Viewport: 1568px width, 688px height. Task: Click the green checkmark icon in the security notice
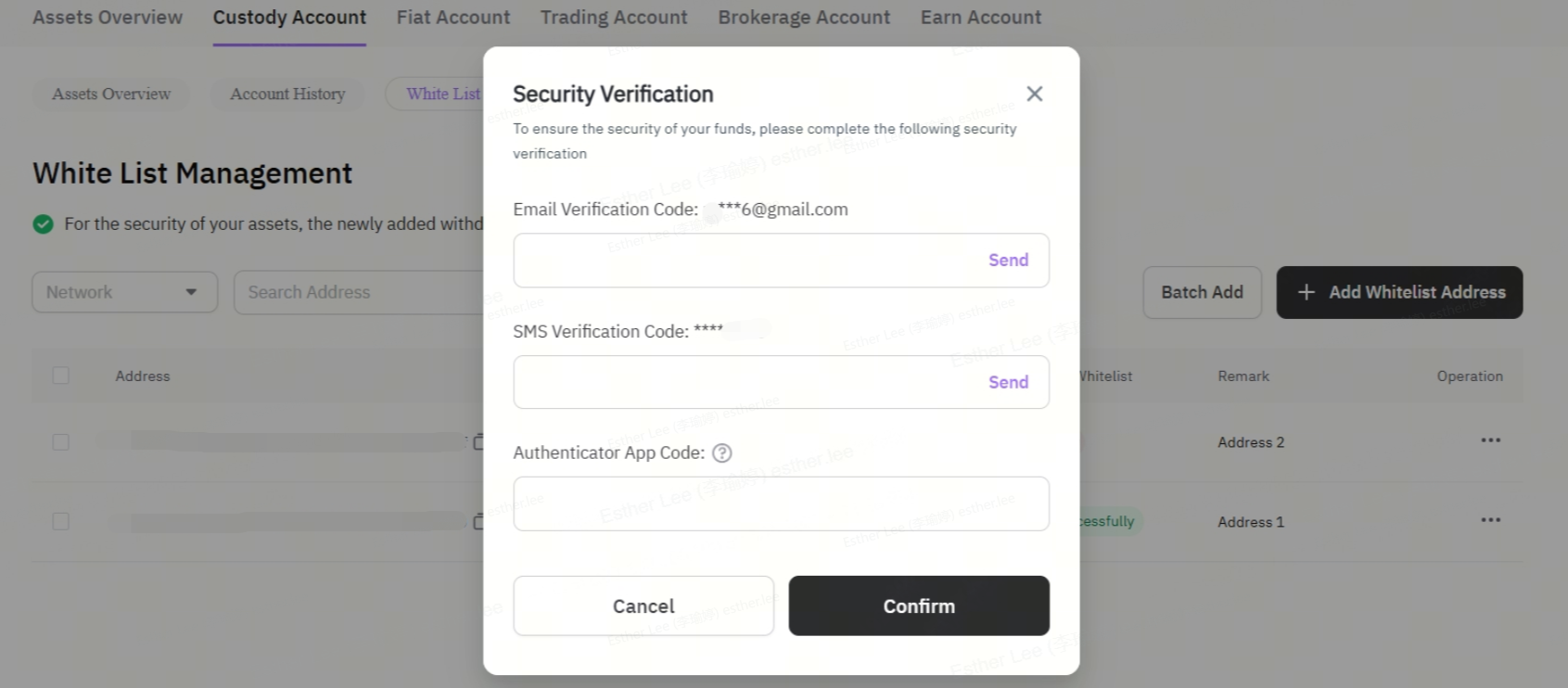[x=43, y=223]
